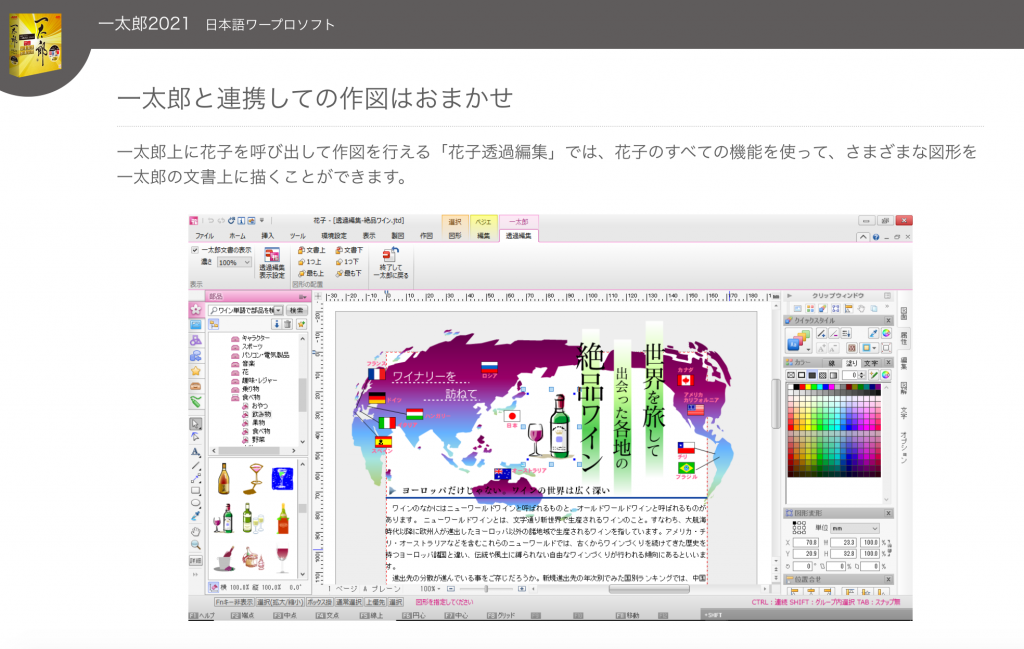This screenshot has width=1024, height=649.
Task: Open the 単位 mm dropdown
Action: pyautogui.click(x=855, y=528)
